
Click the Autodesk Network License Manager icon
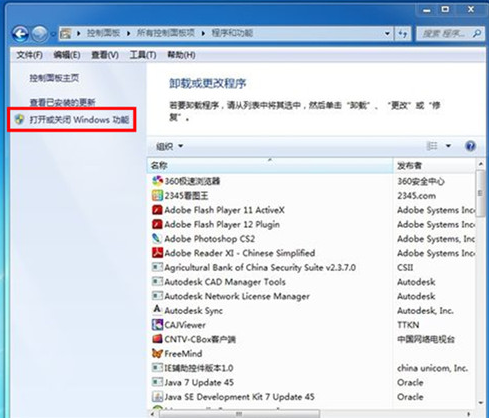(x=157, y=296)
